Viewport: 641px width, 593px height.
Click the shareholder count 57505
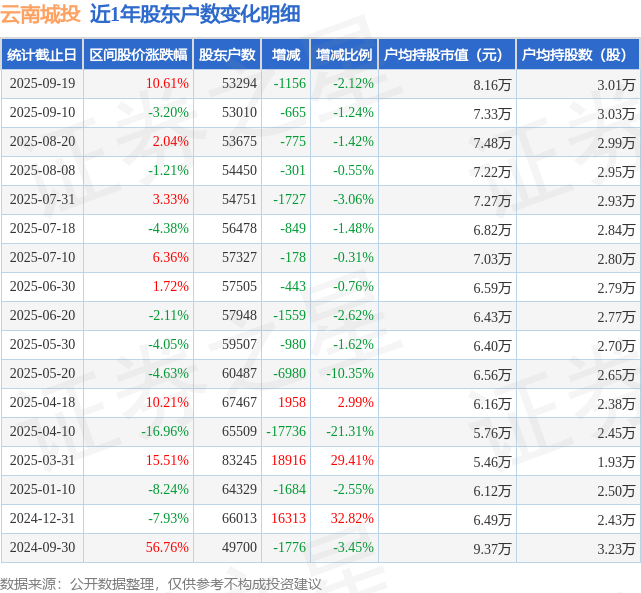pos(240,286)
